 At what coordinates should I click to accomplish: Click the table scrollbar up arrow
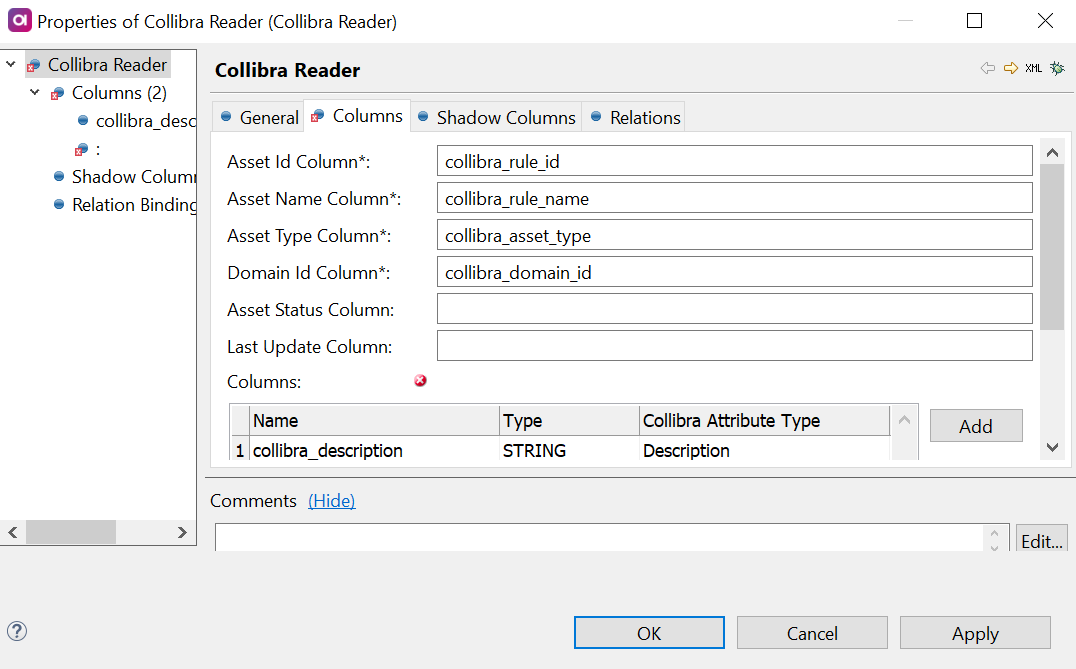coord(903,418)
